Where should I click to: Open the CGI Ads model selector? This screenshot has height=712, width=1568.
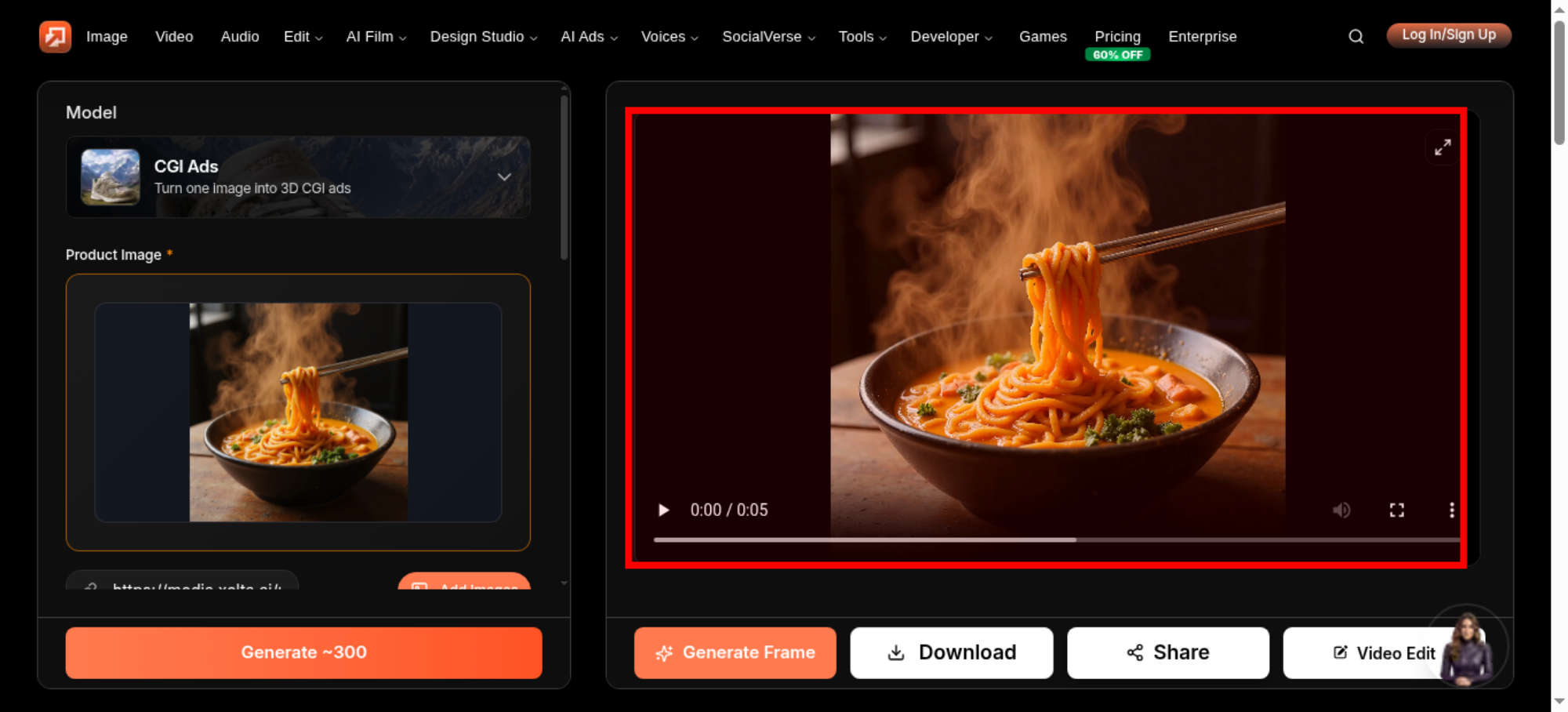pos(298,177)
